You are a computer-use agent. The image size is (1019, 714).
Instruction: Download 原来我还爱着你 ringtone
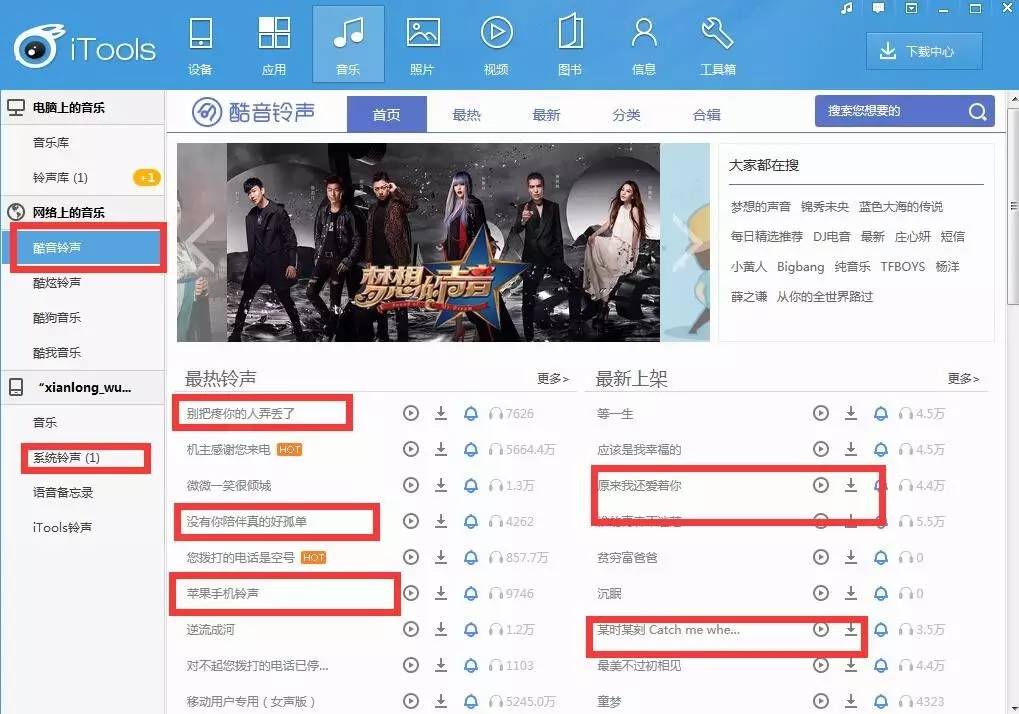coord(851,485)
